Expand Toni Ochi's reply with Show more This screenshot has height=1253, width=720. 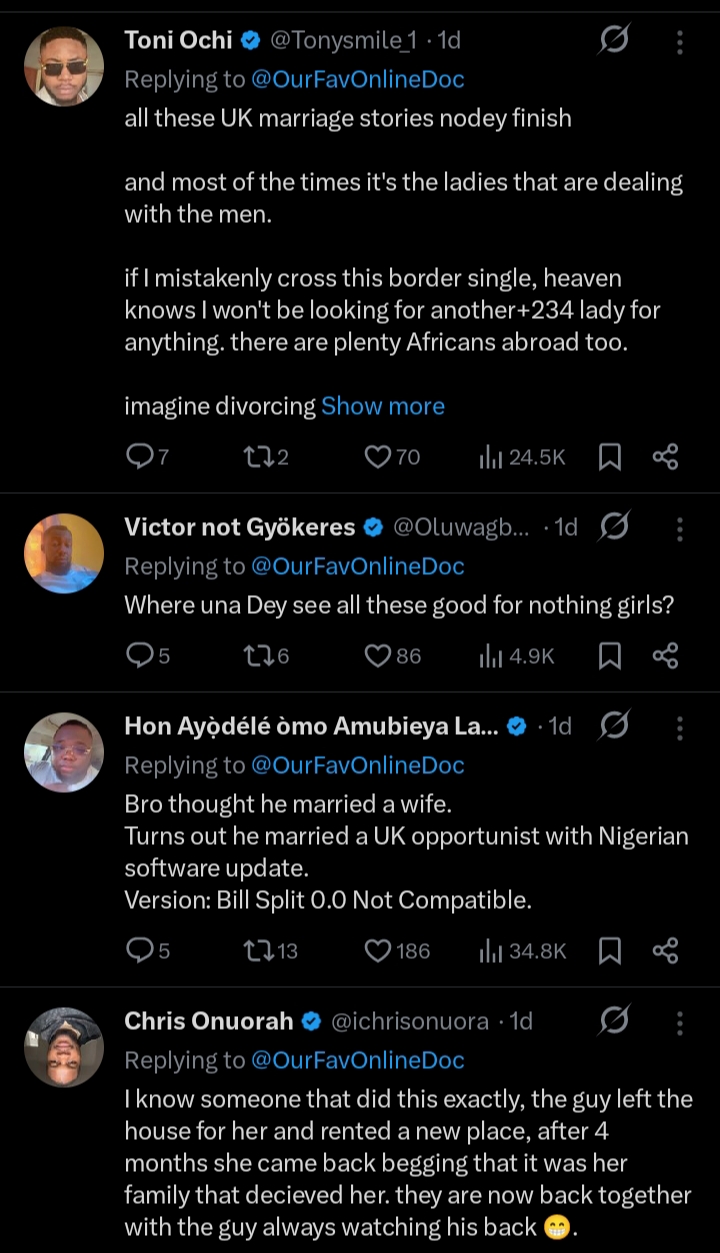point(382,406)
